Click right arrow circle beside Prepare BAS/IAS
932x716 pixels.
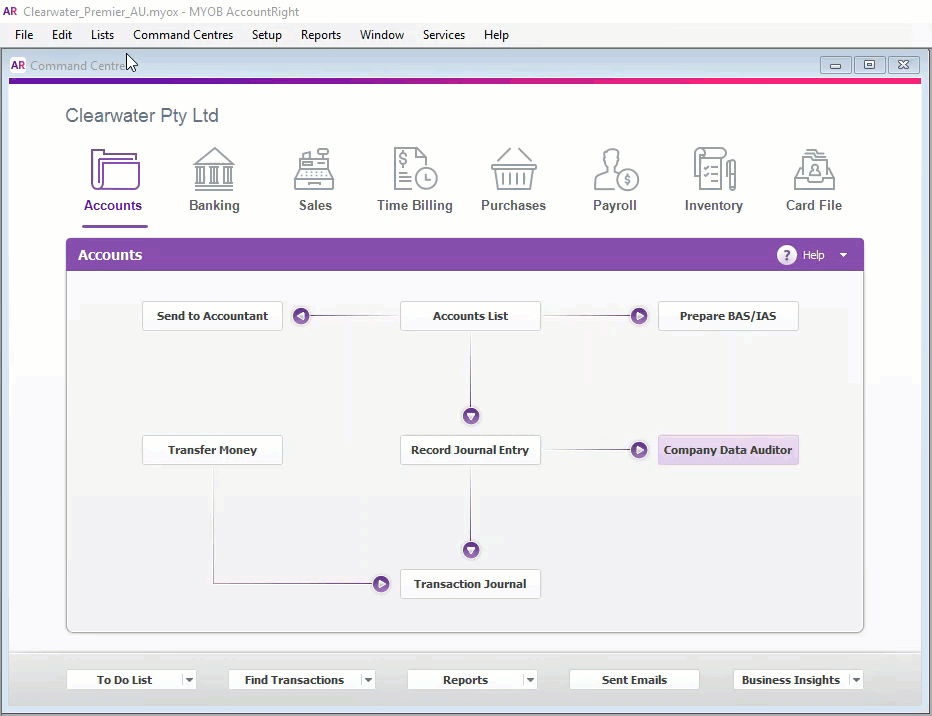[639, 316]
